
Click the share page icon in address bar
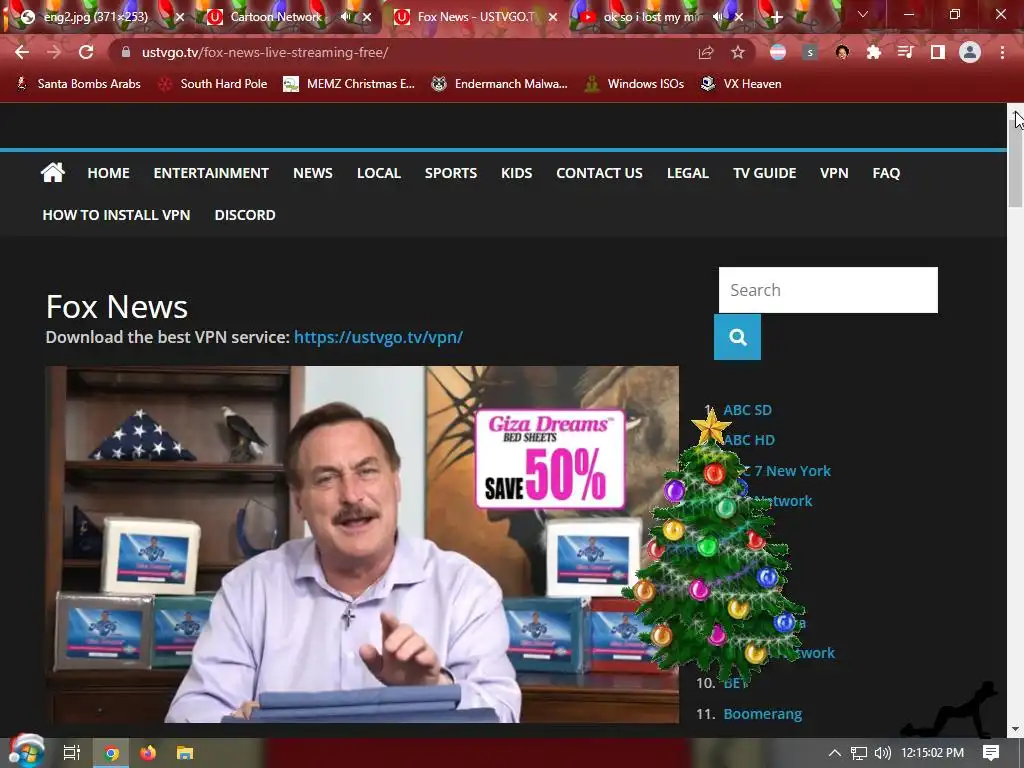pyautogui.click(x=706, y=52)
